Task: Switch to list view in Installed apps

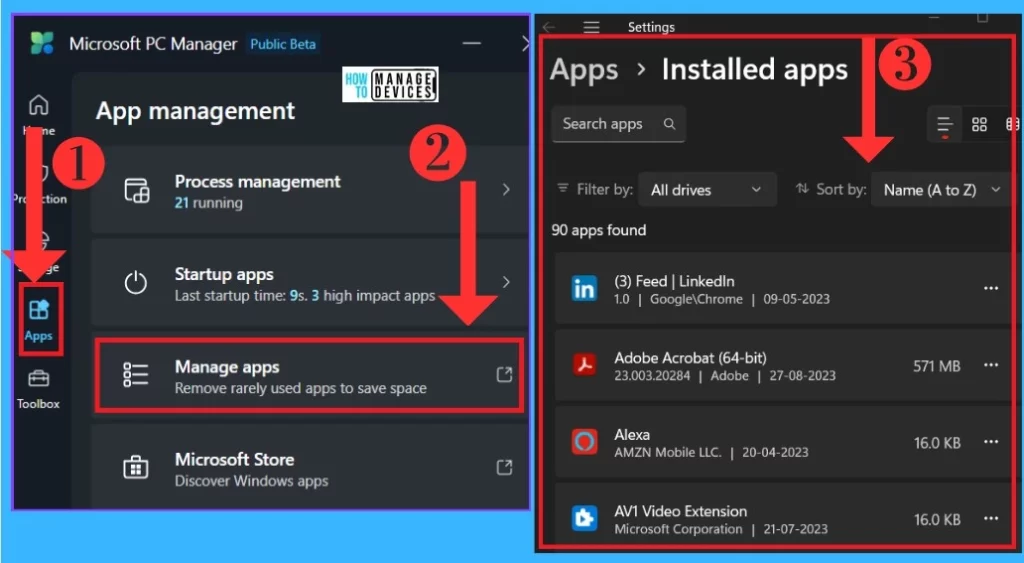Action: 944,125
